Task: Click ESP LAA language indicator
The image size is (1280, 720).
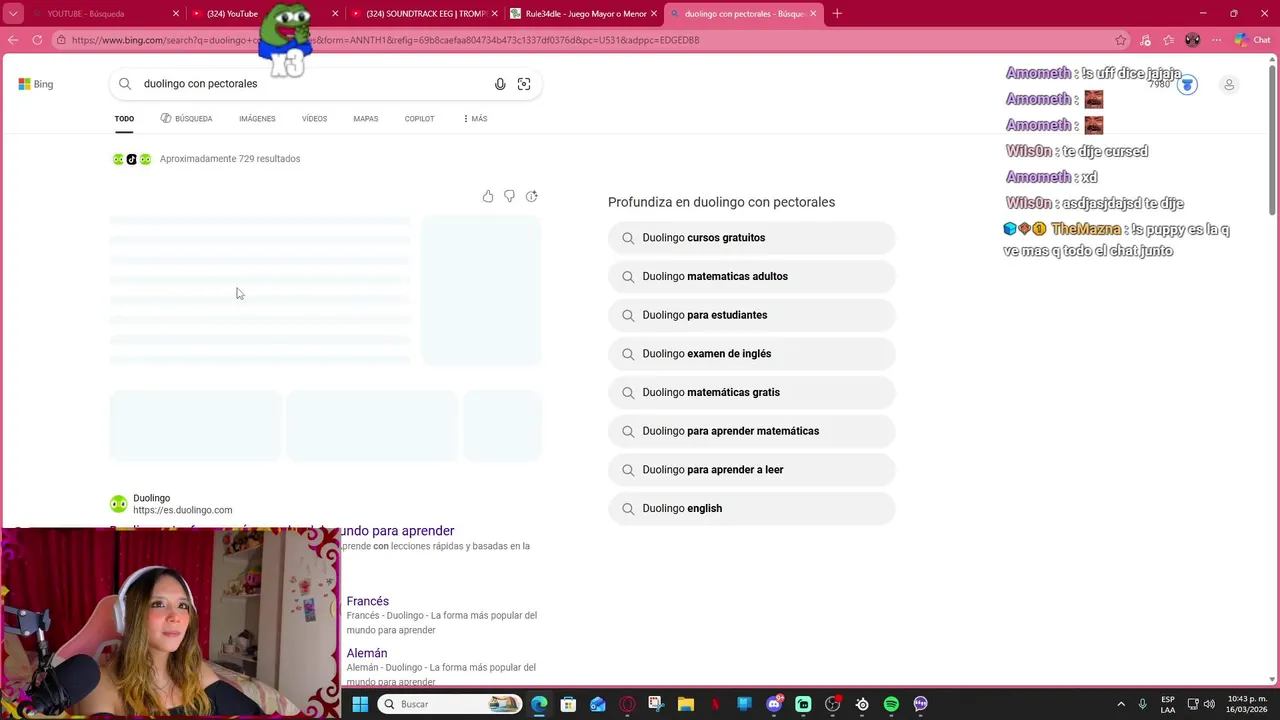Action: 1168,704
